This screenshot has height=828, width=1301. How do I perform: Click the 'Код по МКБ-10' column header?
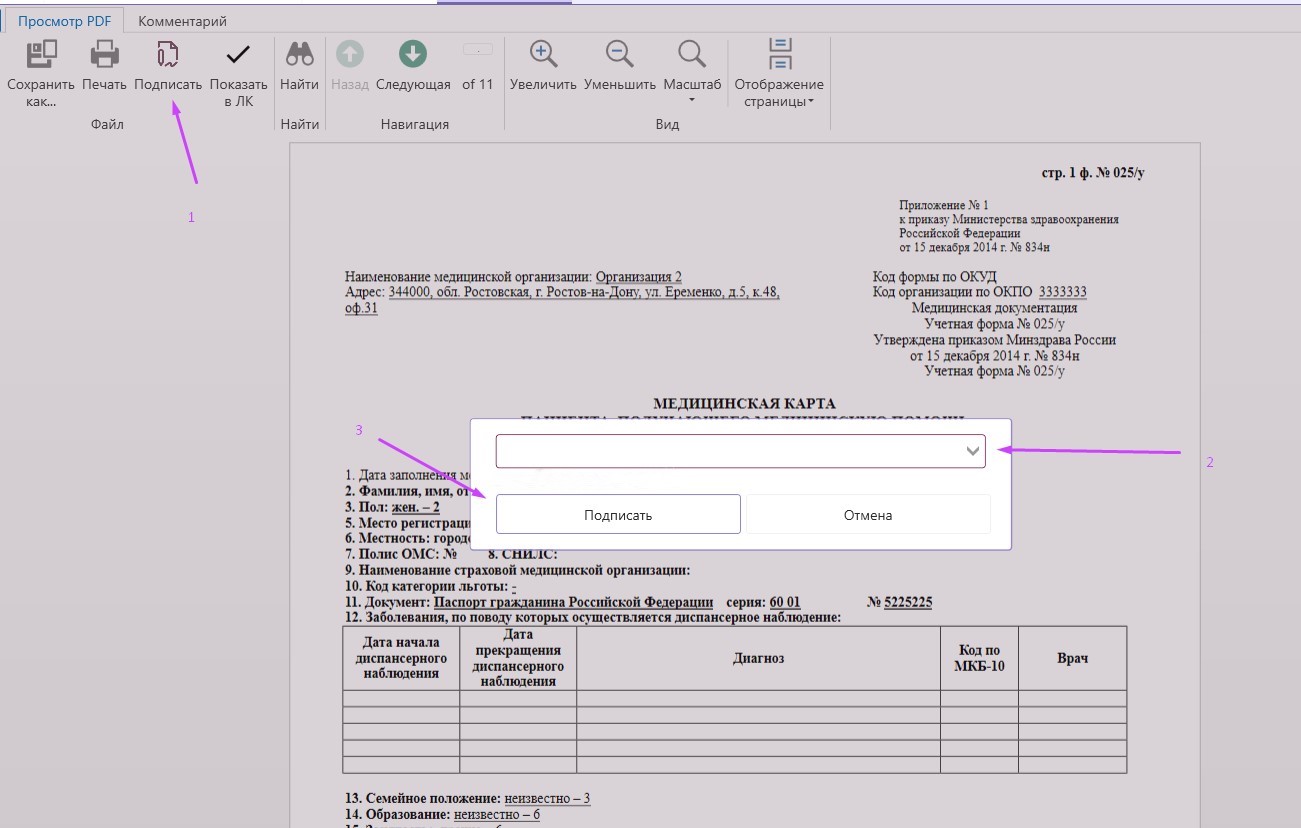[979, 658]
